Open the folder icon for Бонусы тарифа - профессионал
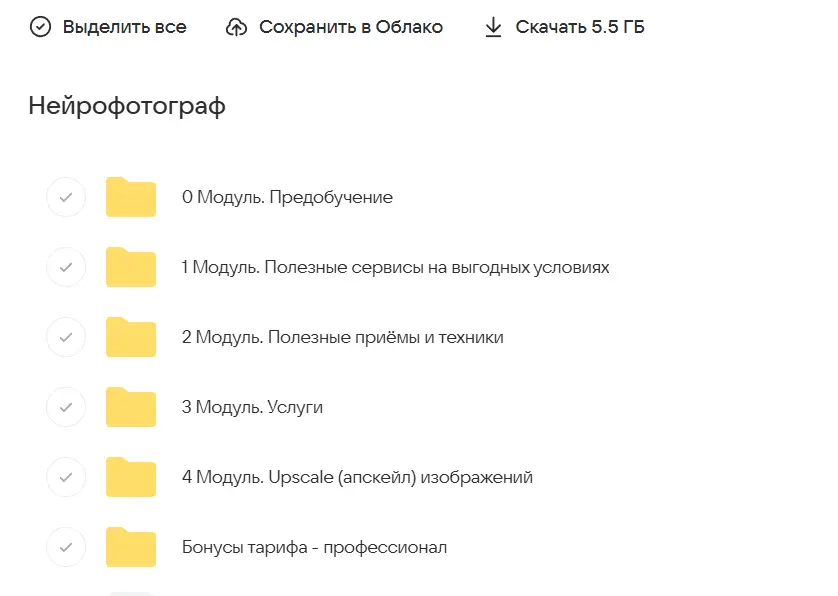This screenshot has width=838, height=596. tap(130, 547)
